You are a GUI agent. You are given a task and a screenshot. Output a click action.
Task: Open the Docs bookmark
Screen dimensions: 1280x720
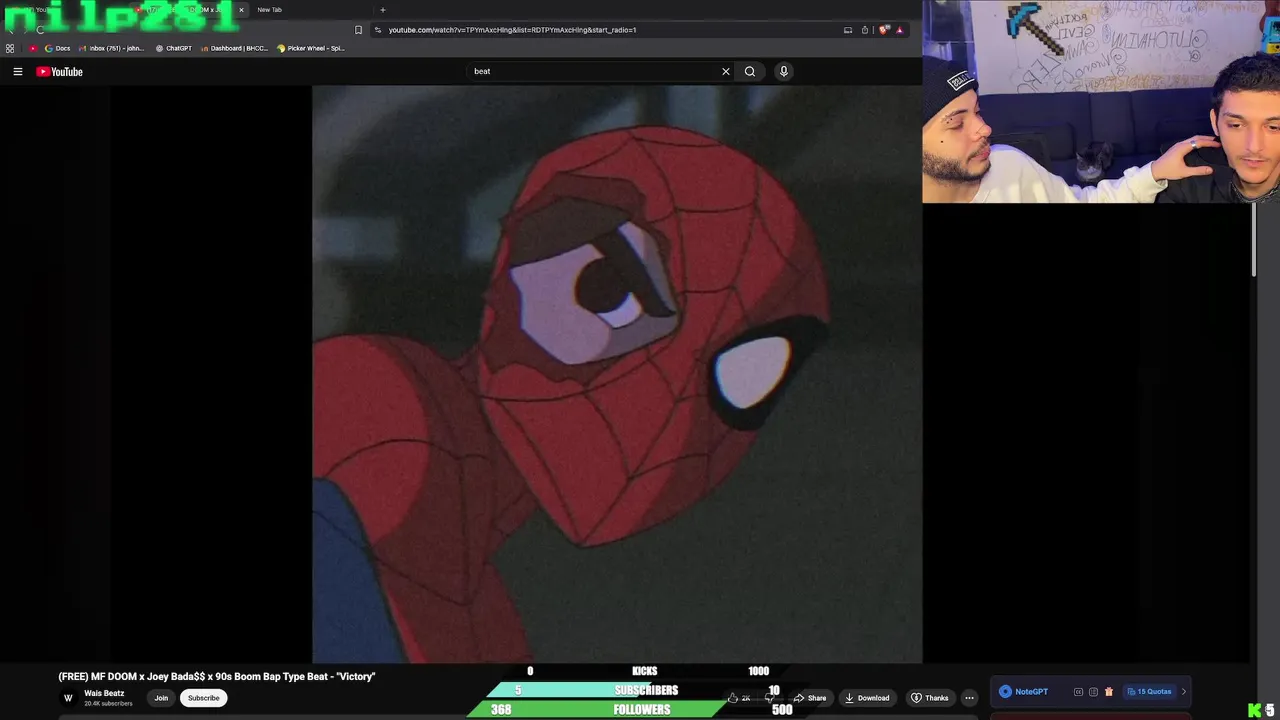57,48
